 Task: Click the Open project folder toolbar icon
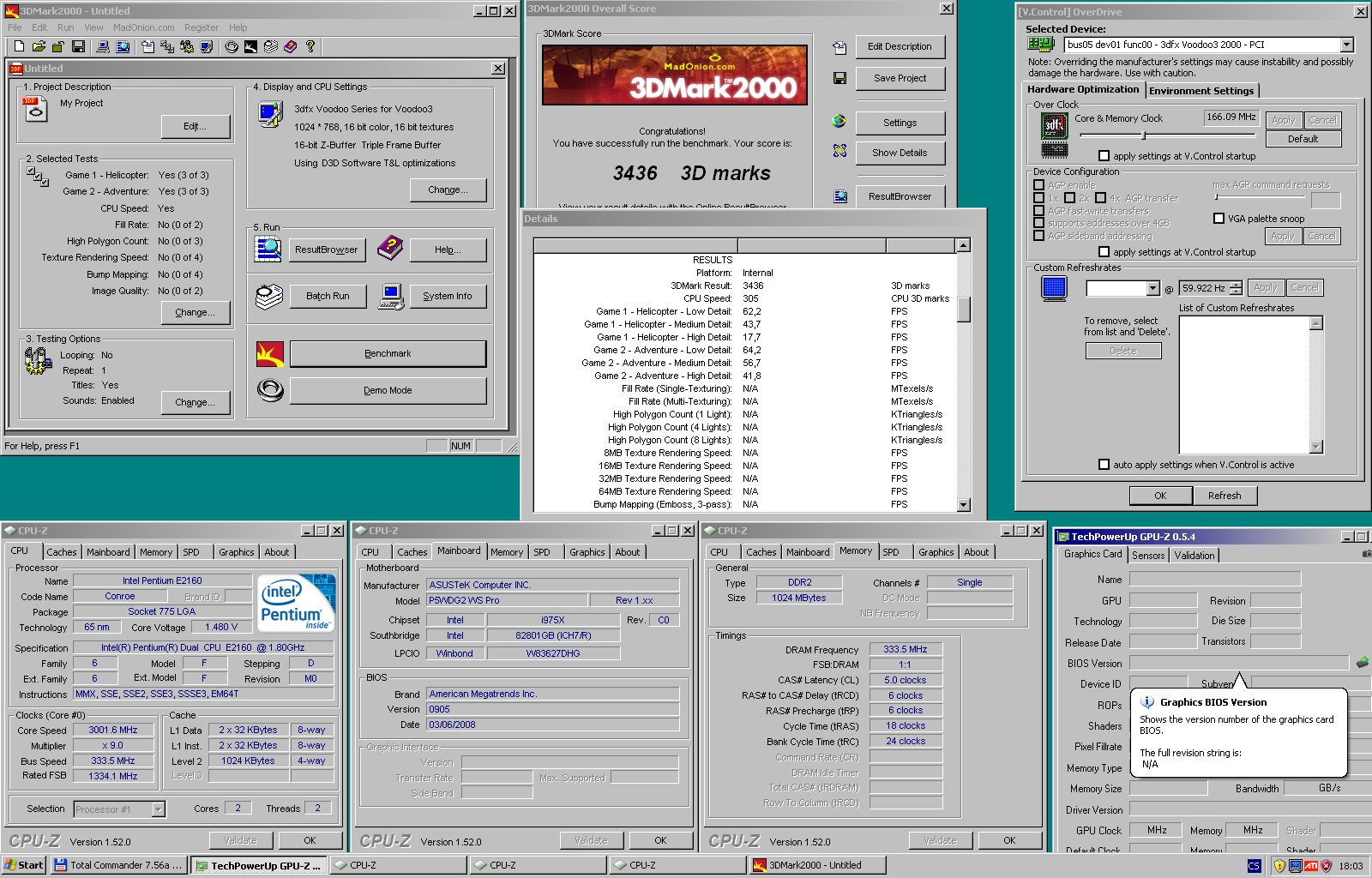point(39,46)
